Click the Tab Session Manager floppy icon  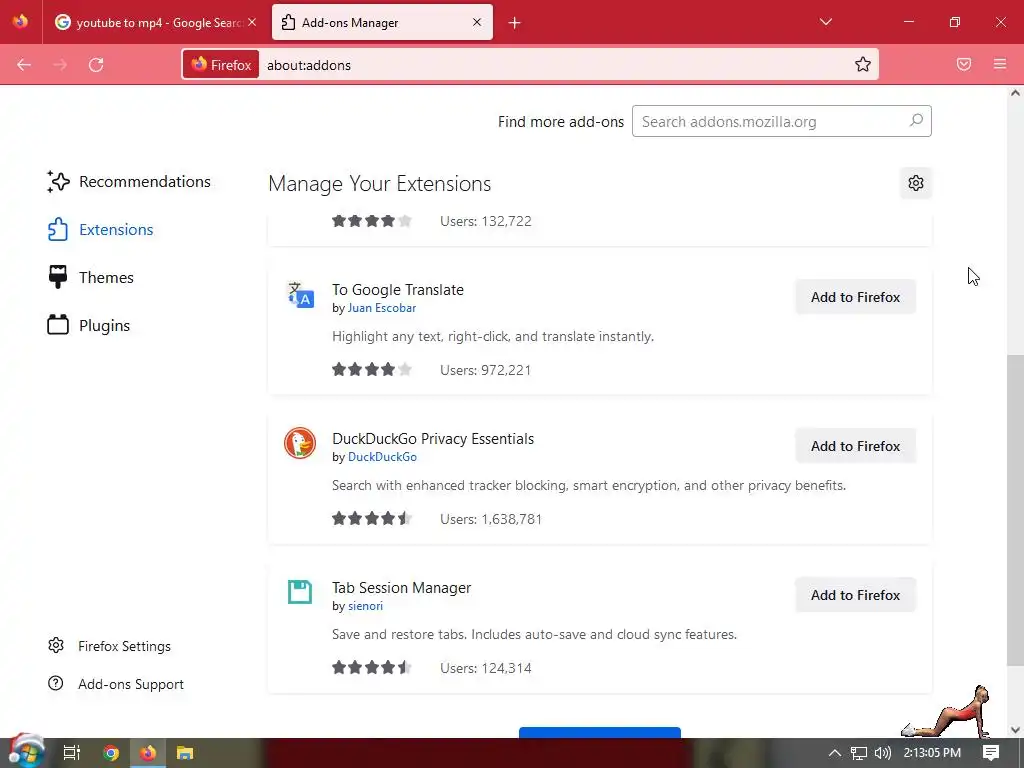point(300,592)
